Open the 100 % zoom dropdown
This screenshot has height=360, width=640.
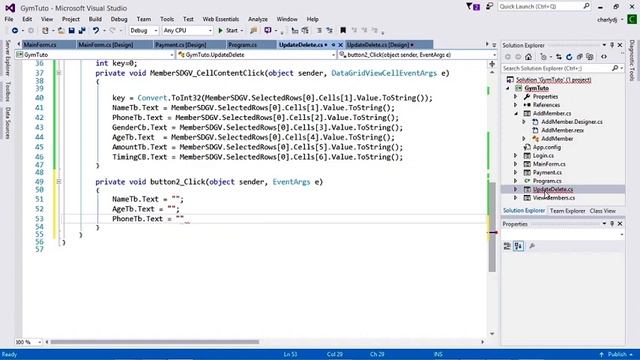[x=29, y=342]
